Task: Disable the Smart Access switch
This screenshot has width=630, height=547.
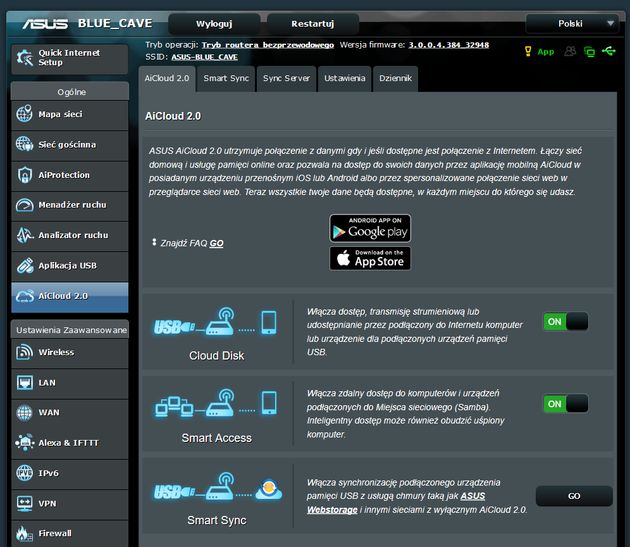Action: click(x=565, y=404)
